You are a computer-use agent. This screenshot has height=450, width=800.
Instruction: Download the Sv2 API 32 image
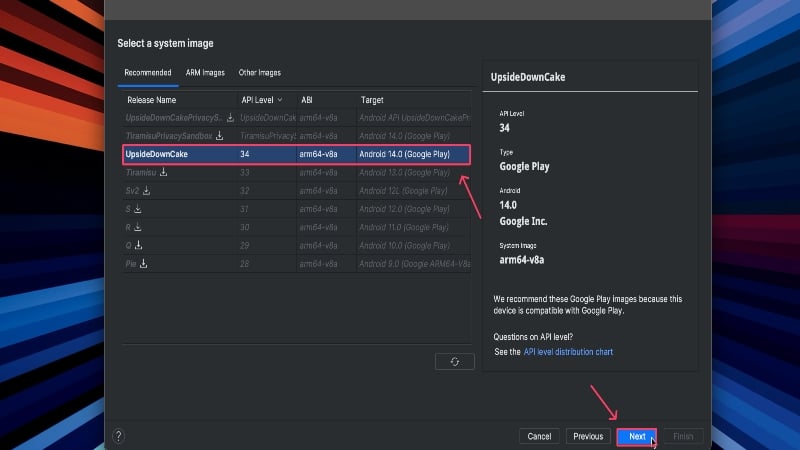coord(146,191)
